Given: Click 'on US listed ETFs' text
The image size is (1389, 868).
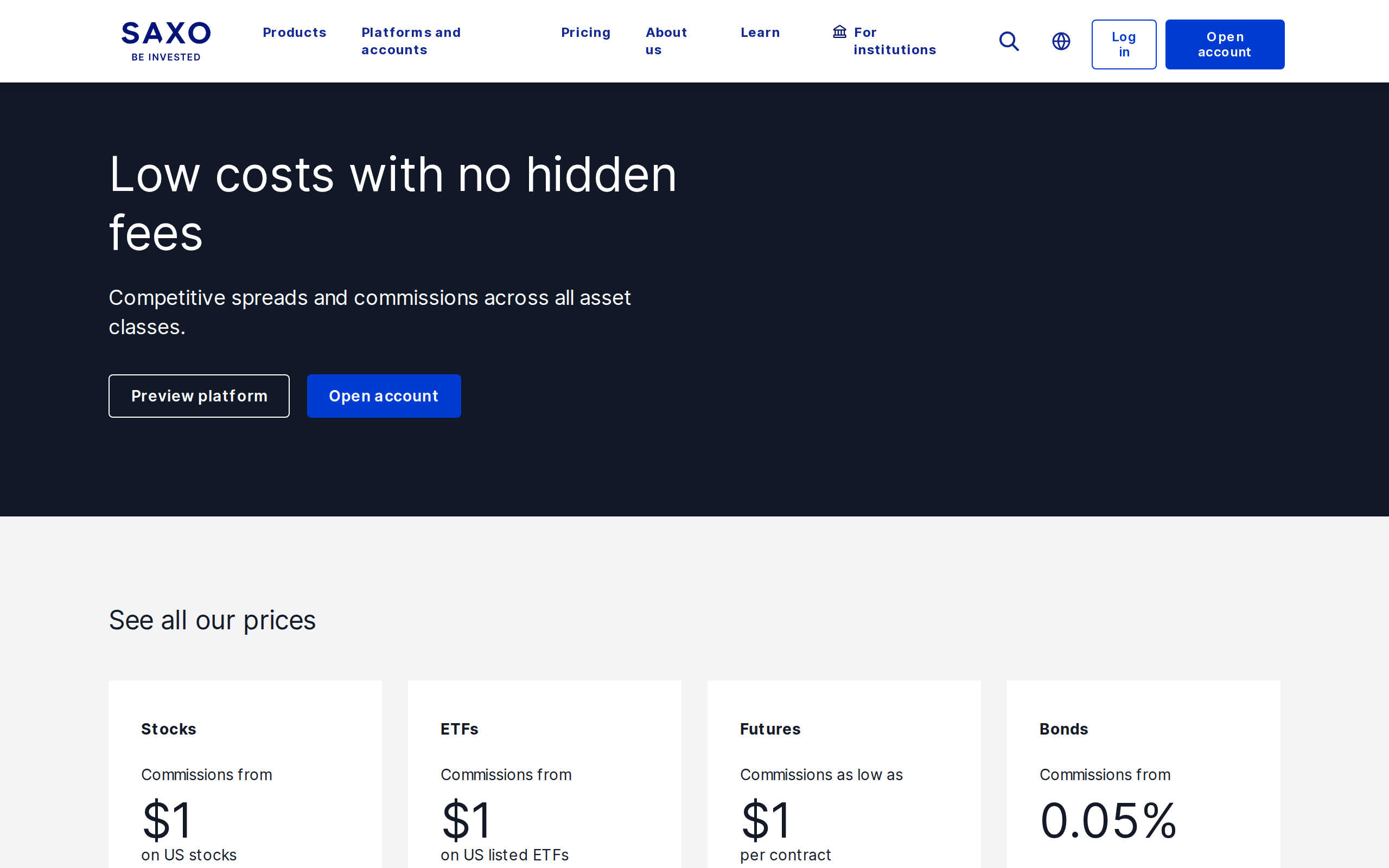Looking at the screenshot, I should point(505,855).
